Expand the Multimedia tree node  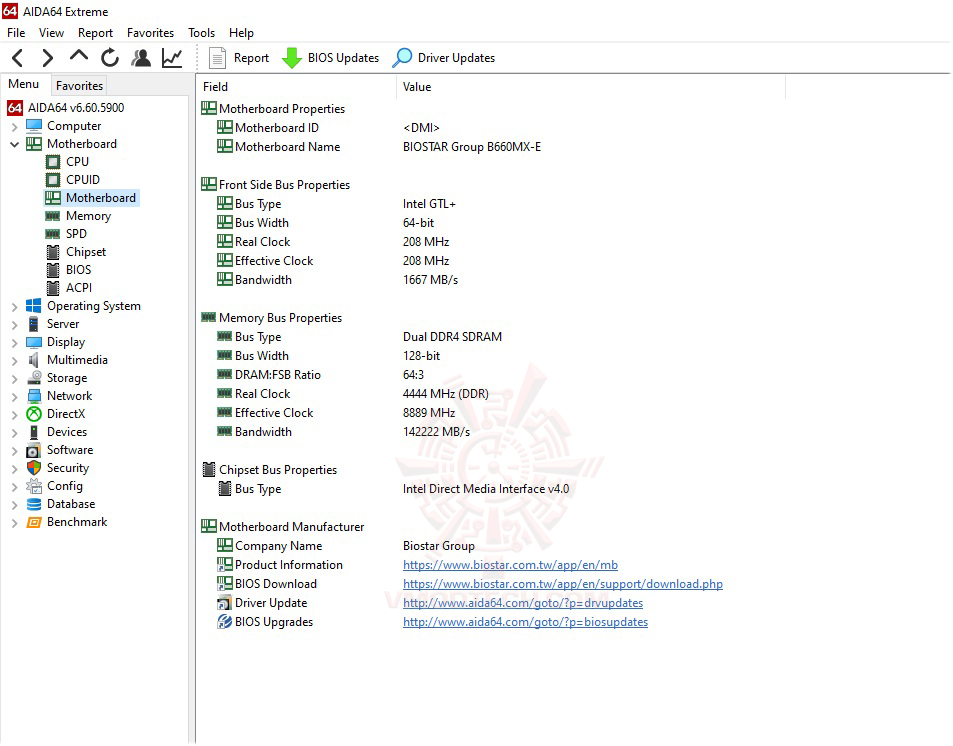pos(15,361)
